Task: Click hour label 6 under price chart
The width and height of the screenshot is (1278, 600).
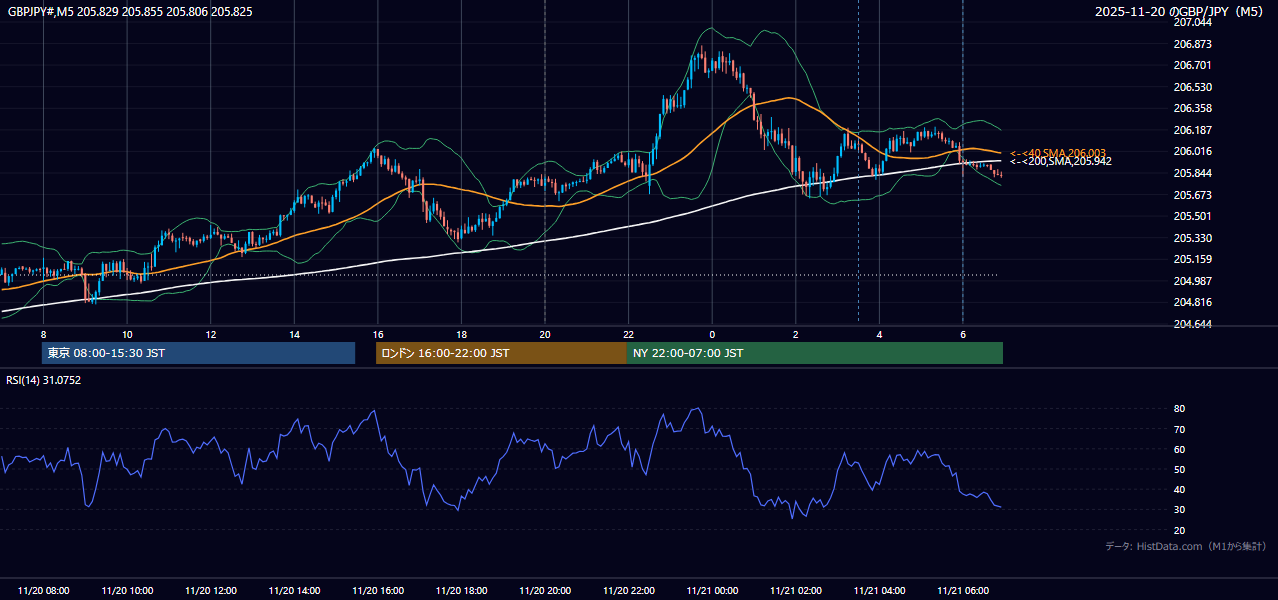Action: tap(962, 334)
